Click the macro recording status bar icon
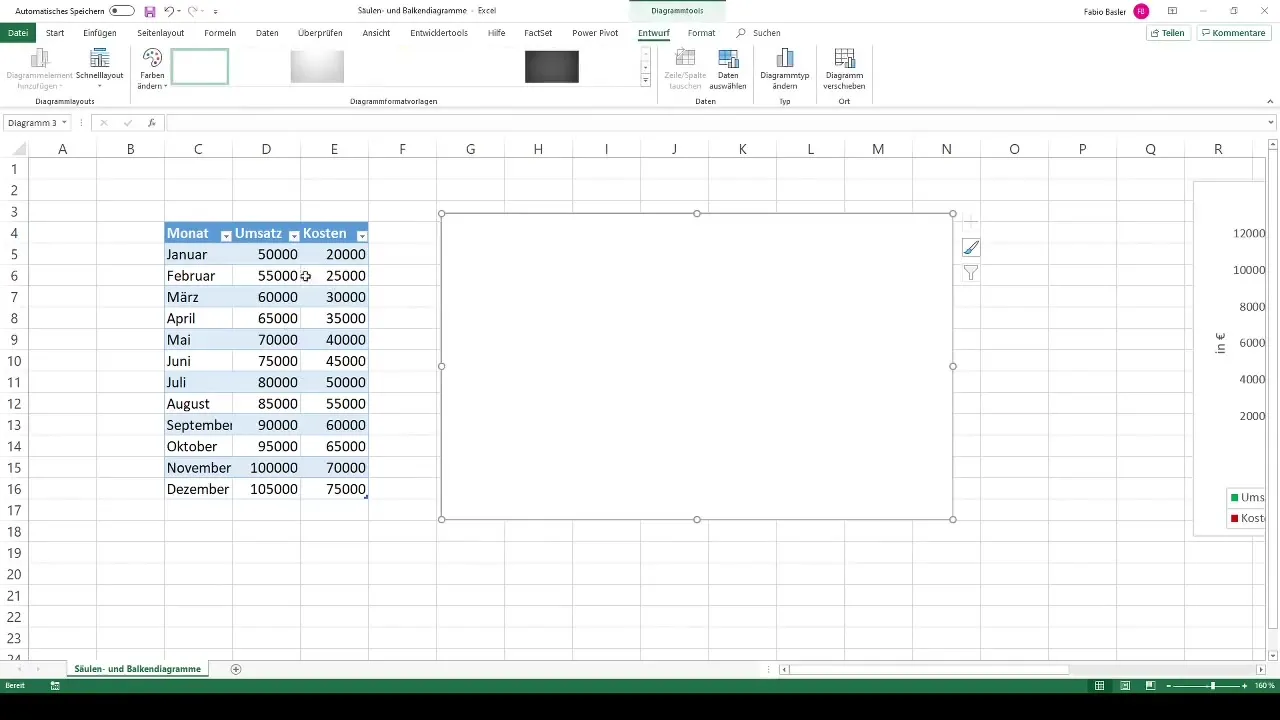 pos(55,686)
